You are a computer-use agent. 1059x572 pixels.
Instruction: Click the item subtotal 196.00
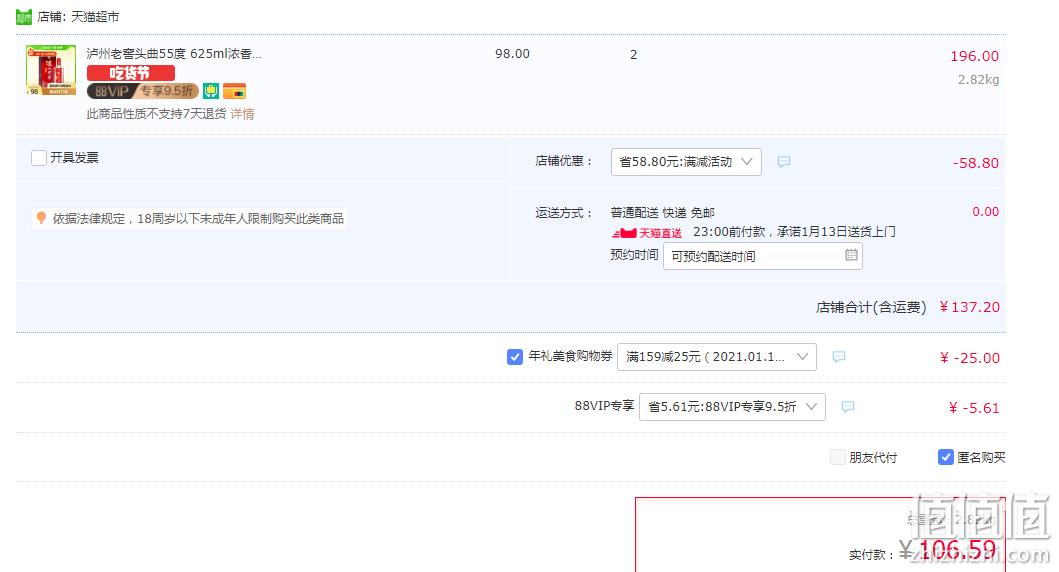pos(974,56)
